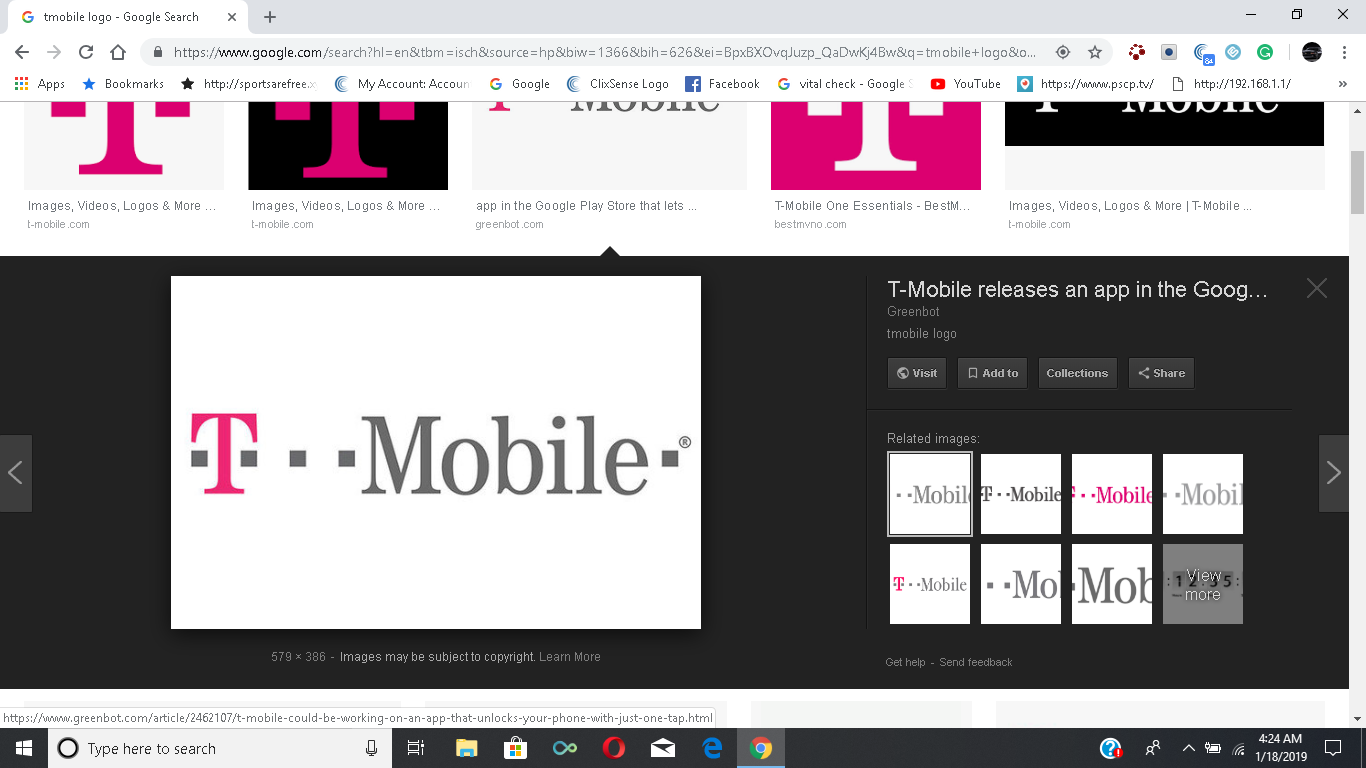Bookmark this page with the star icon

[x=1095, y=52]
